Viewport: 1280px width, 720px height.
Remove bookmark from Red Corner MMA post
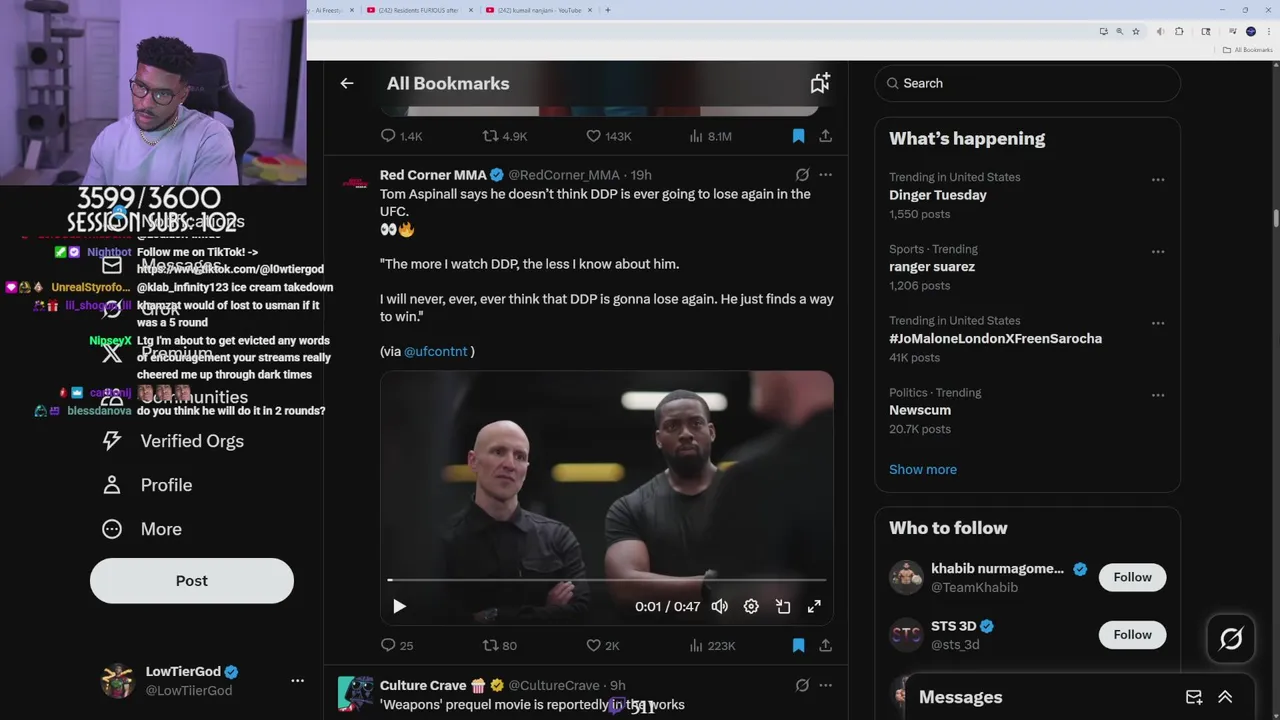tap(798, 645)
